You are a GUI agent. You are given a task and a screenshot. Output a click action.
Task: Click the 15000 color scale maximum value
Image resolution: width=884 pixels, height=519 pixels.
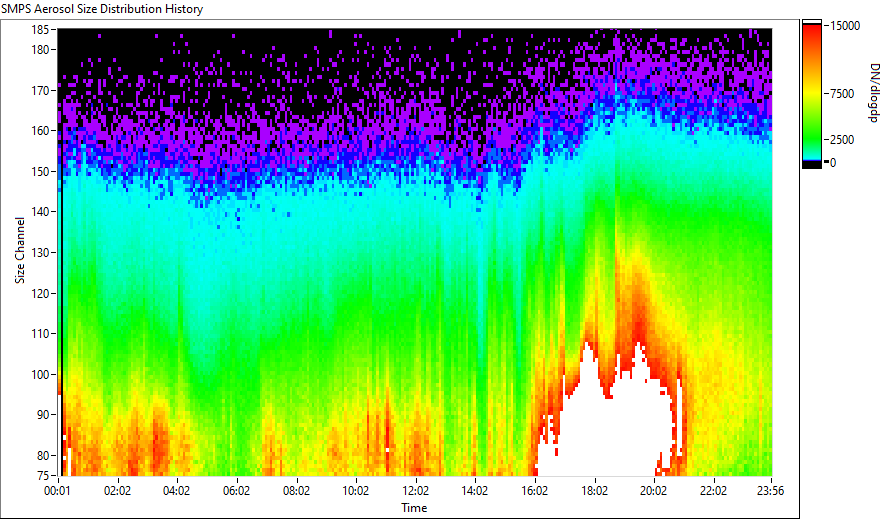845,26
